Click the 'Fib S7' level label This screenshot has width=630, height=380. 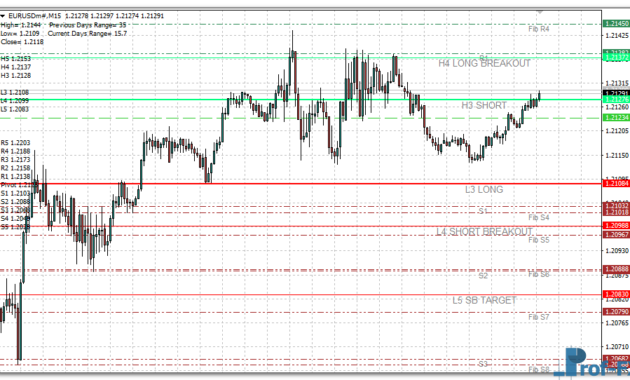coord(539,317)
